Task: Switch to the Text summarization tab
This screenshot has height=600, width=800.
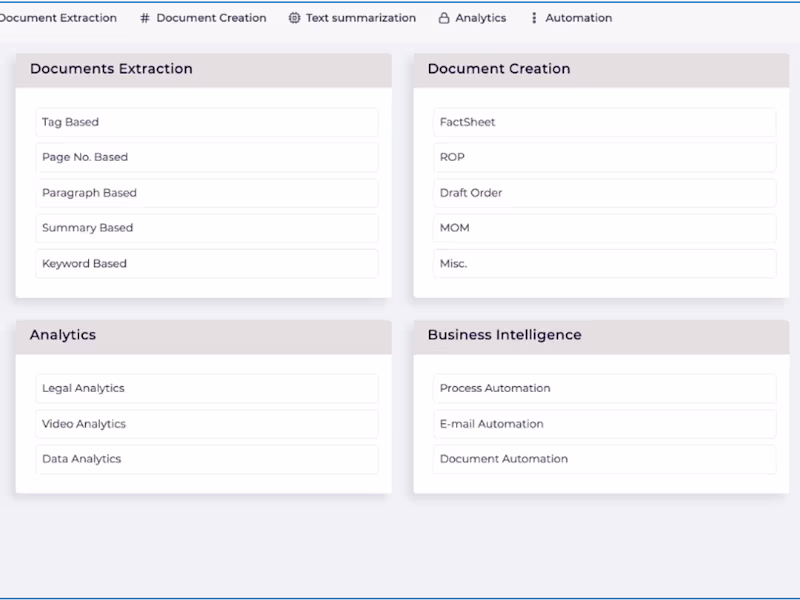Action: 360,18
